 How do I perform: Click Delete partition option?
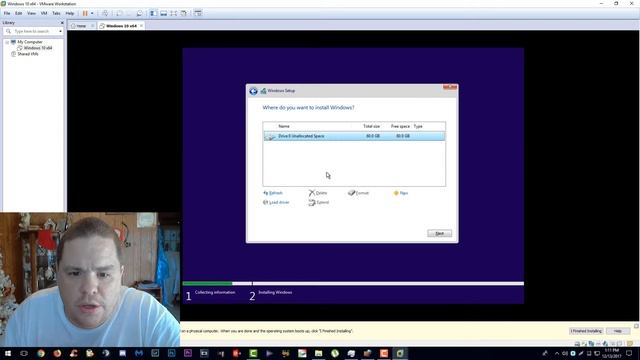[318, 193]
